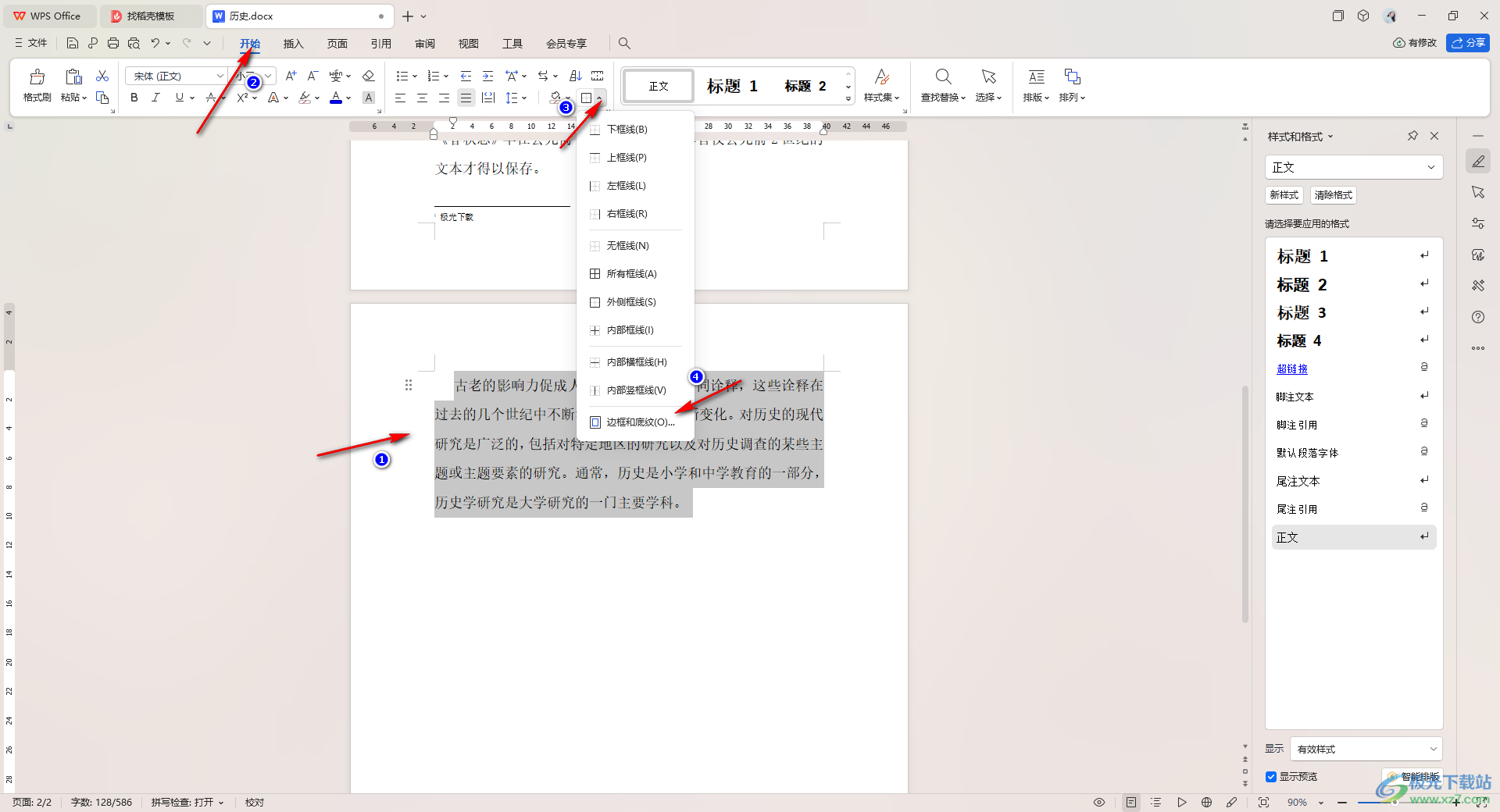Center align the paragraph

click(422, 98)
